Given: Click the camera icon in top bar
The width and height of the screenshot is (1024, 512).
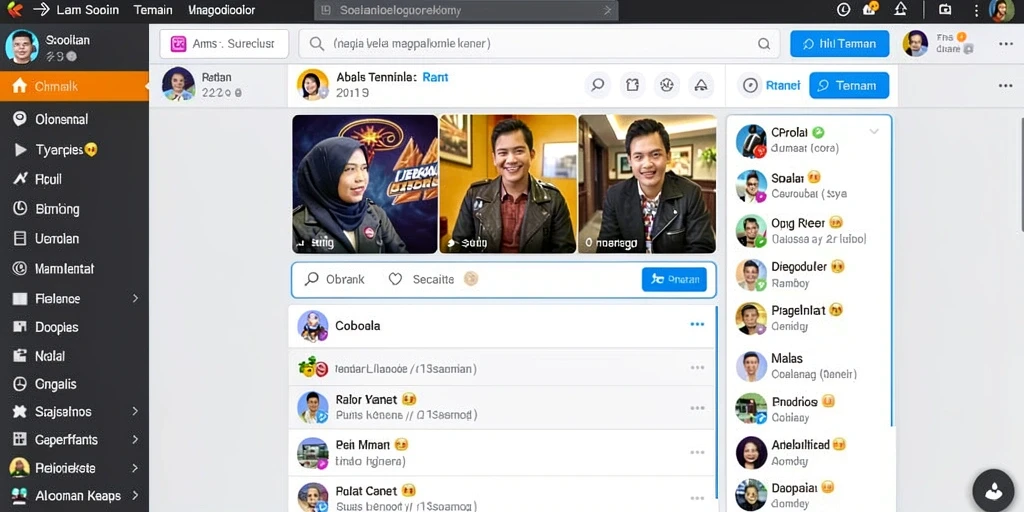Looking at the screenshot, I should pos(945,9).
